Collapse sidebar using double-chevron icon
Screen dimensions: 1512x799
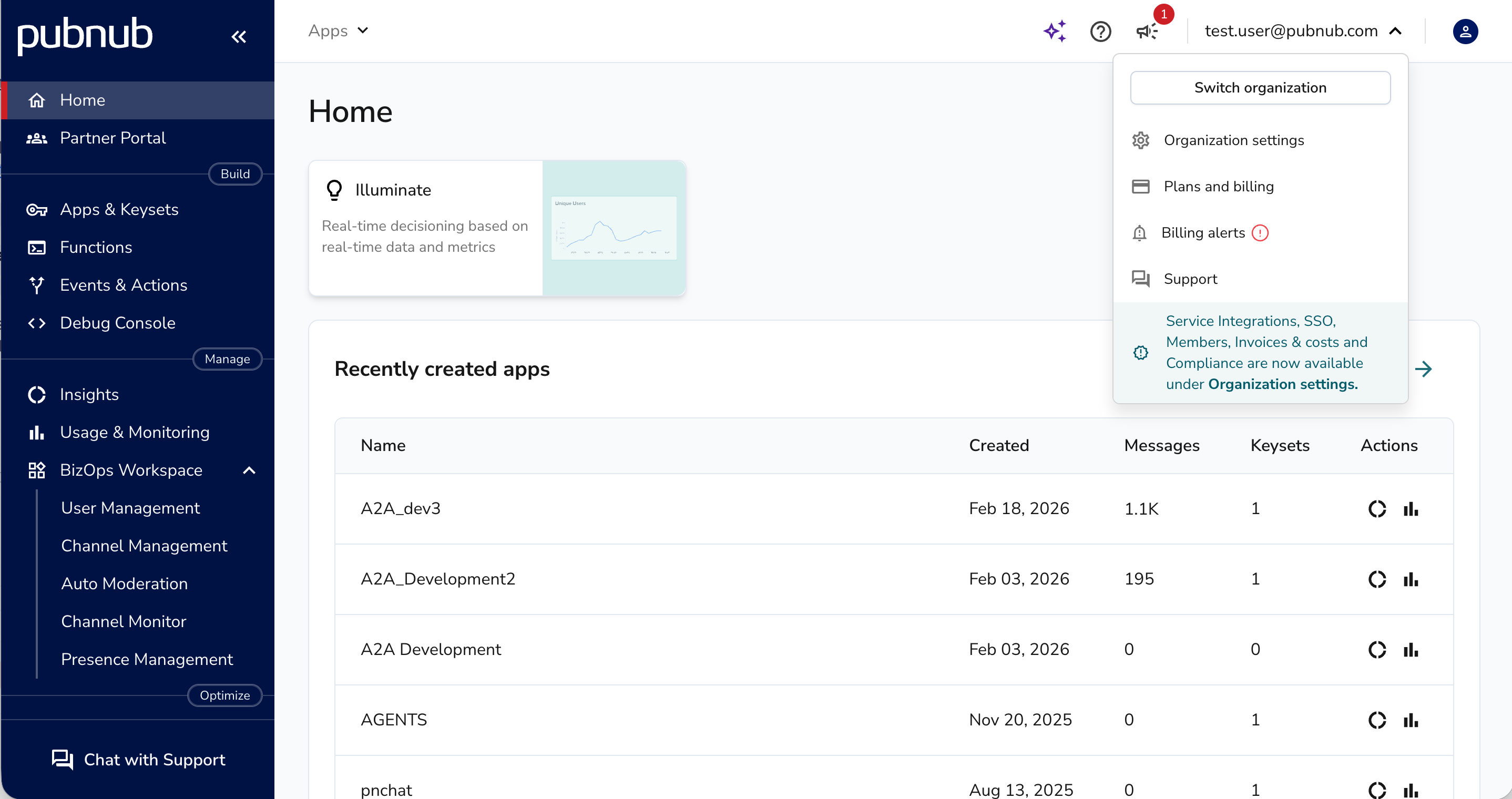coord(239,36)
